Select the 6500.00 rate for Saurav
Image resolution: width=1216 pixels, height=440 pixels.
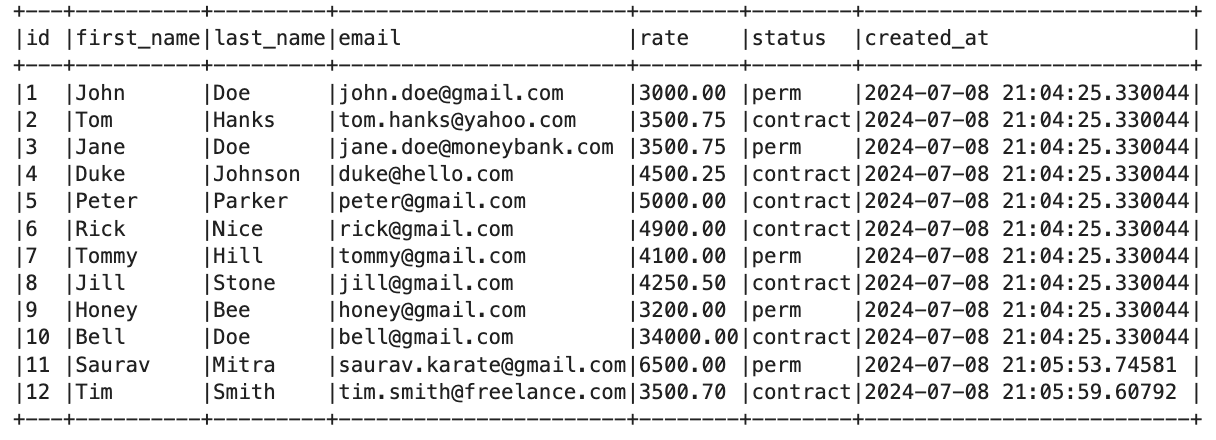pyautogui.click(x=683, y=365)
